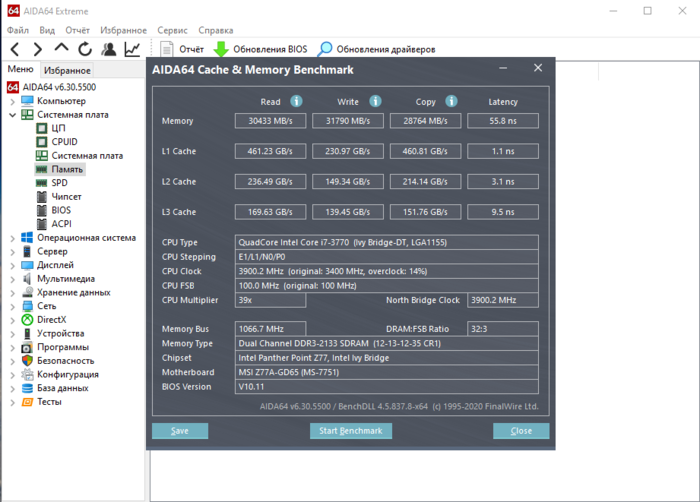Select ACPI in the tree
Screen dimensions: 700x502
pos(61,224)
